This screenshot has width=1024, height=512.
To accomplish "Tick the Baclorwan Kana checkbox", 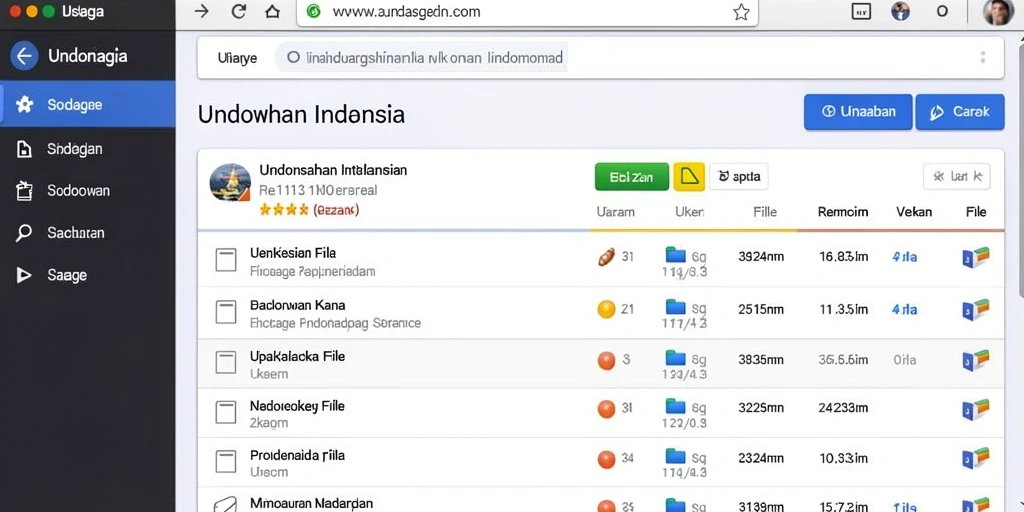I will pos(226,312).
